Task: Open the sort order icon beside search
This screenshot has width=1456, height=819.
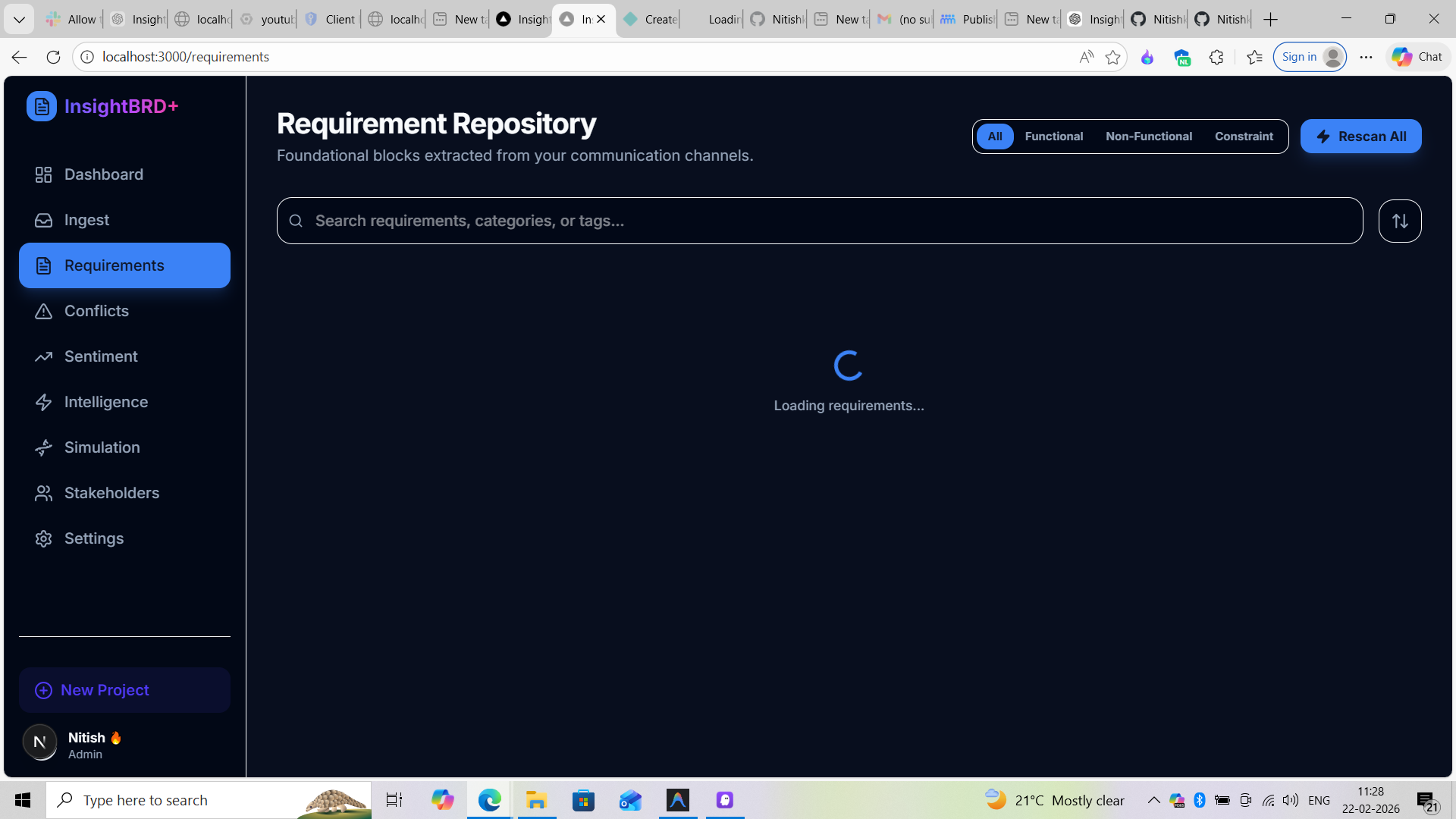Action: tap(1399, 221)
